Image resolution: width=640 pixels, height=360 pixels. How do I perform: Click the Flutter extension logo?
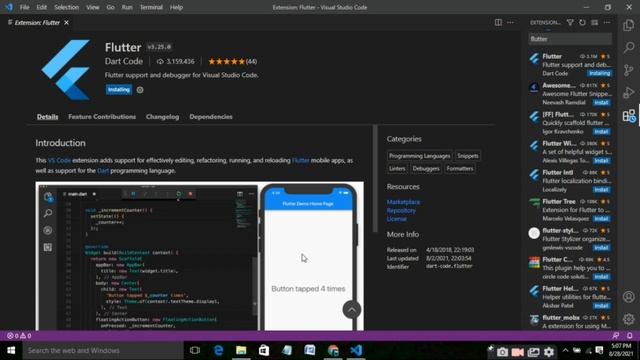tap(66, 69)
